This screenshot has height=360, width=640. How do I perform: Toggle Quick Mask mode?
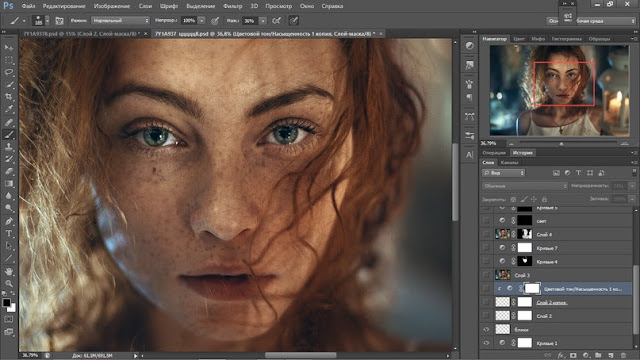pyautogui.click(x=9, y=319)
